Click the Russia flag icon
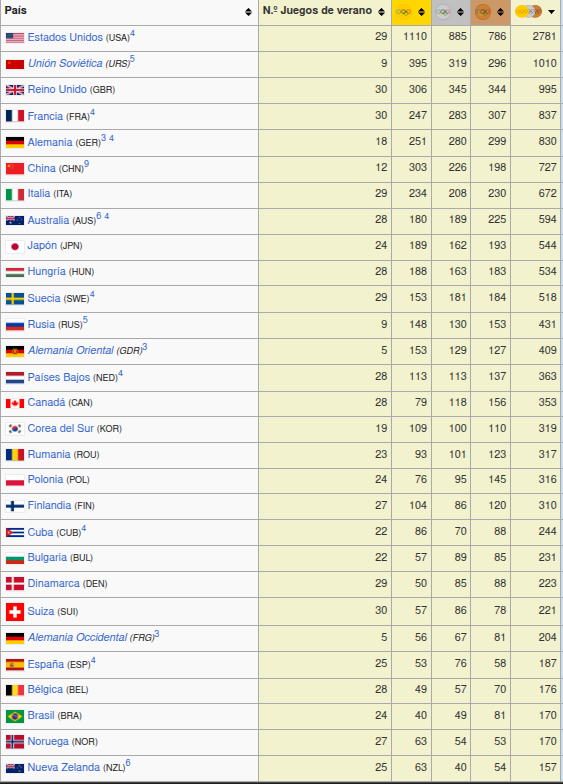The height and width of the screenshot is (784, 563). pos(15,325)
